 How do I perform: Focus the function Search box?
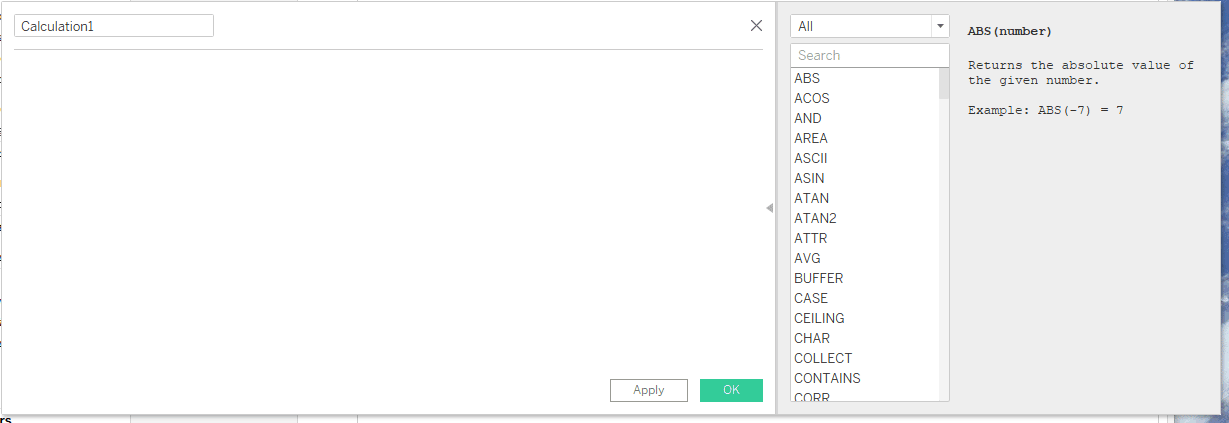tap(869, 55)
